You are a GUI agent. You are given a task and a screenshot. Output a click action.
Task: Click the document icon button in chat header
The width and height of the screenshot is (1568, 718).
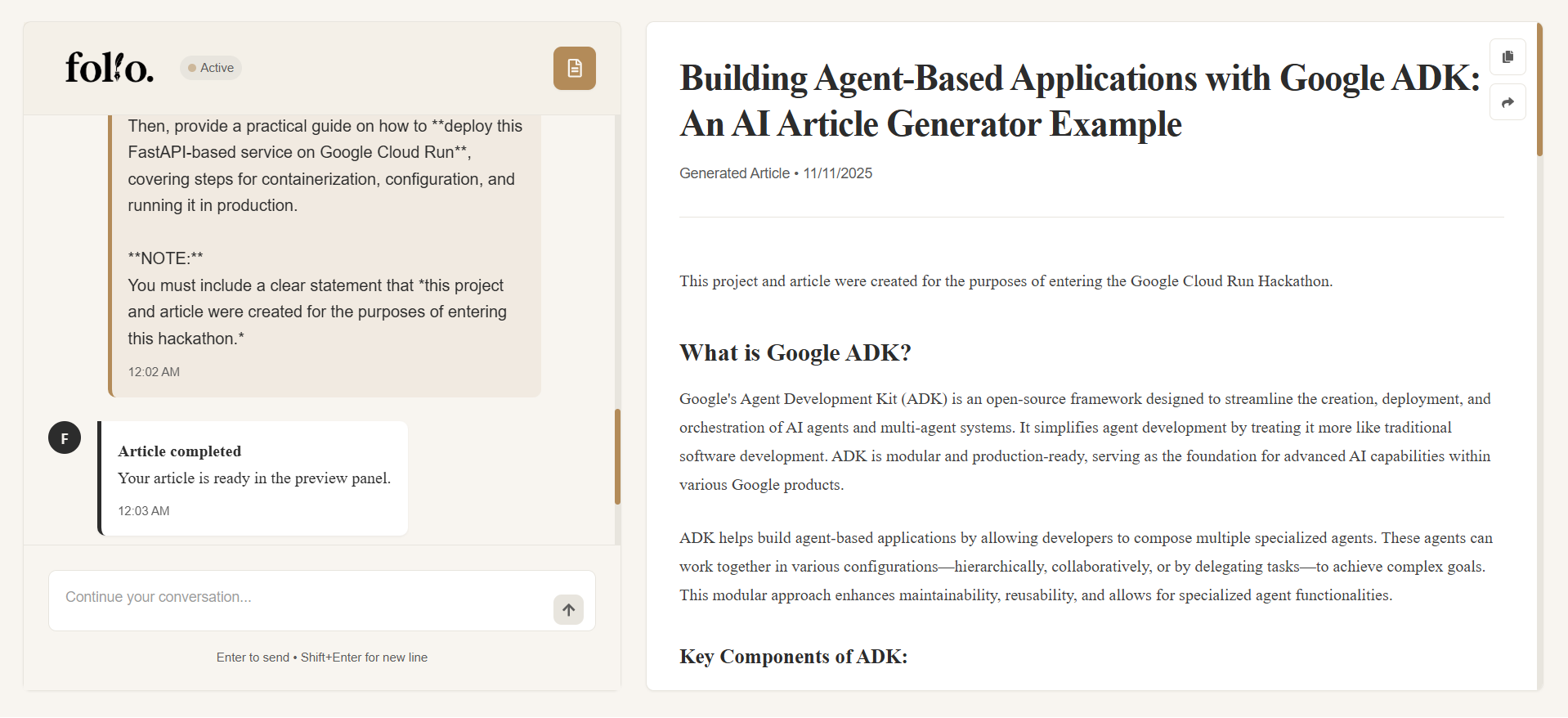(574, 68)
